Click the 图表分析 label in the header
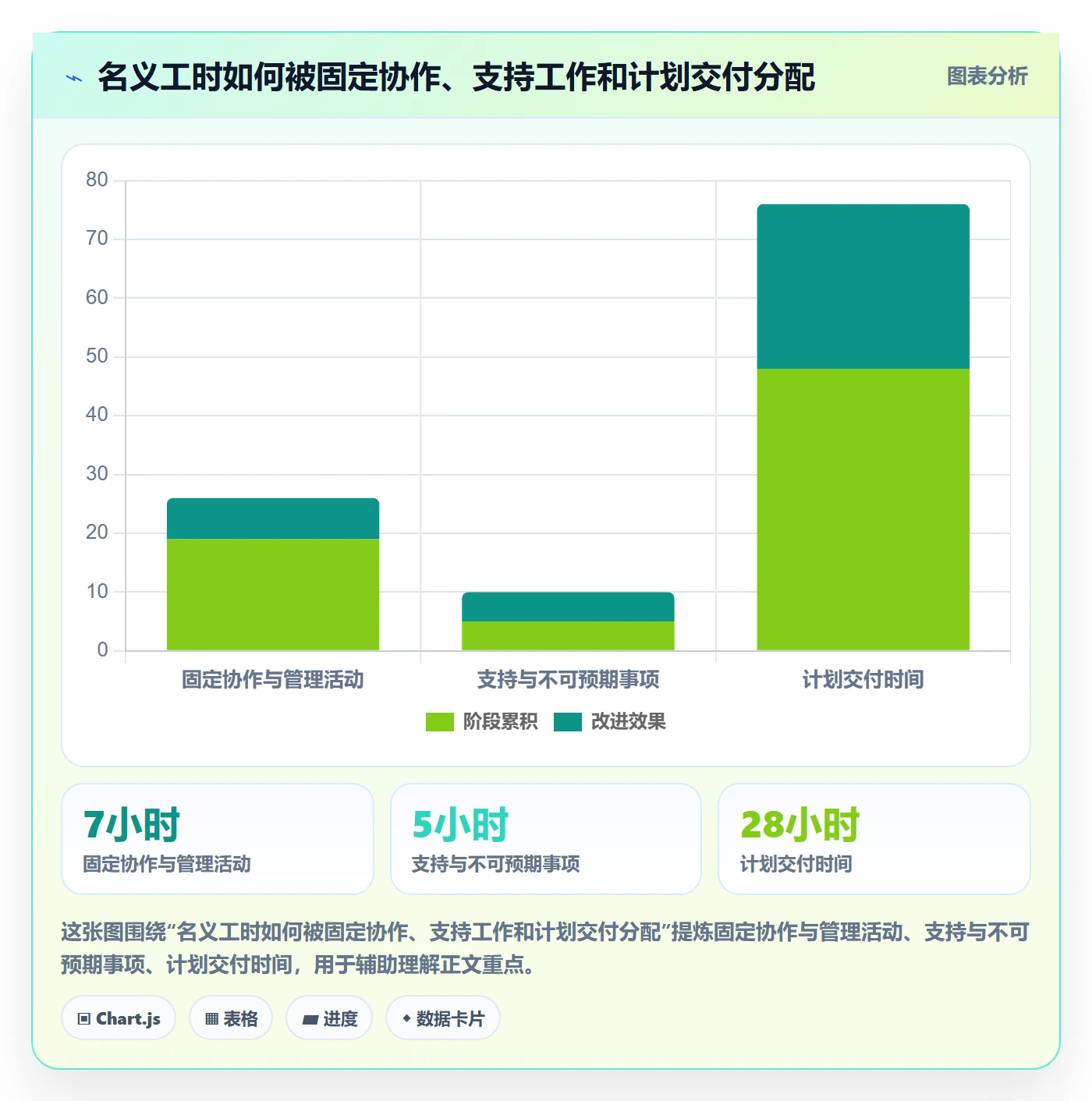The width and height of the screenshot is (1092, 1101). pos(987,76)
